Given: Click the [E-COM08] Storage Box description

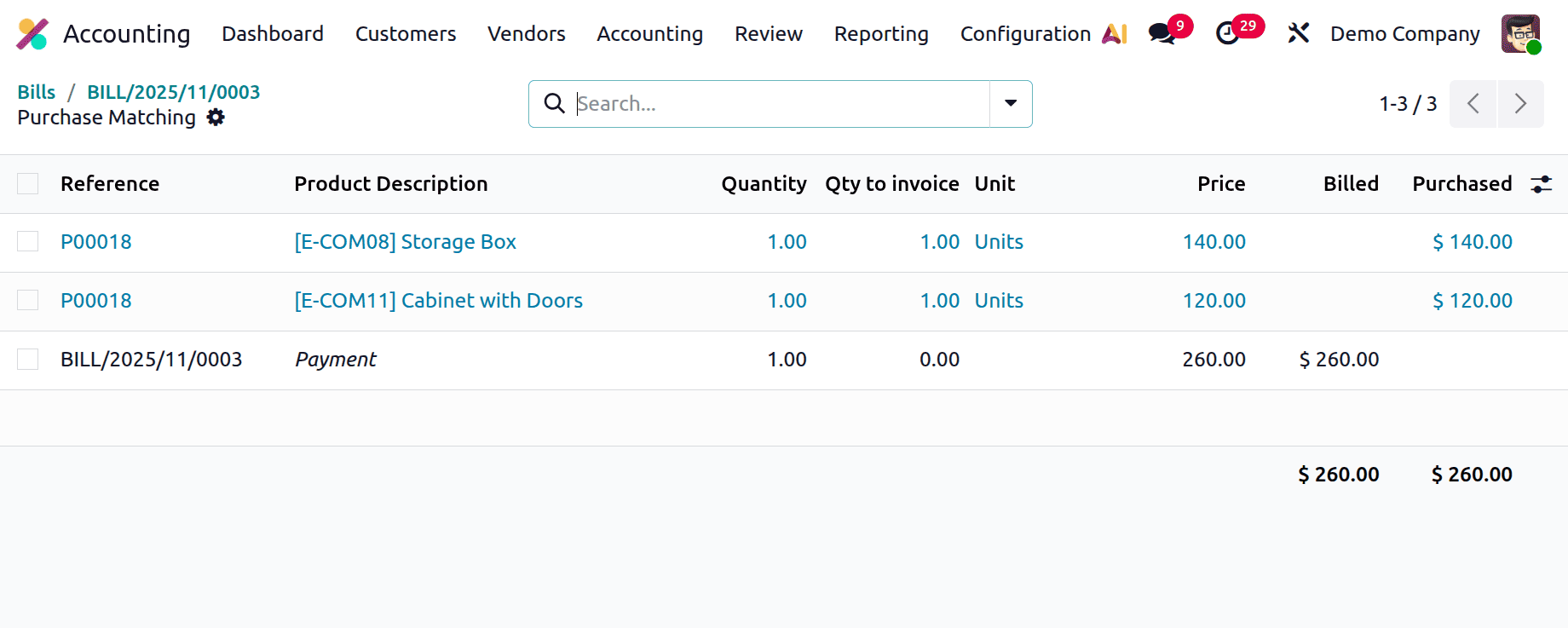Looking at the screenshot, I should 406,242.
